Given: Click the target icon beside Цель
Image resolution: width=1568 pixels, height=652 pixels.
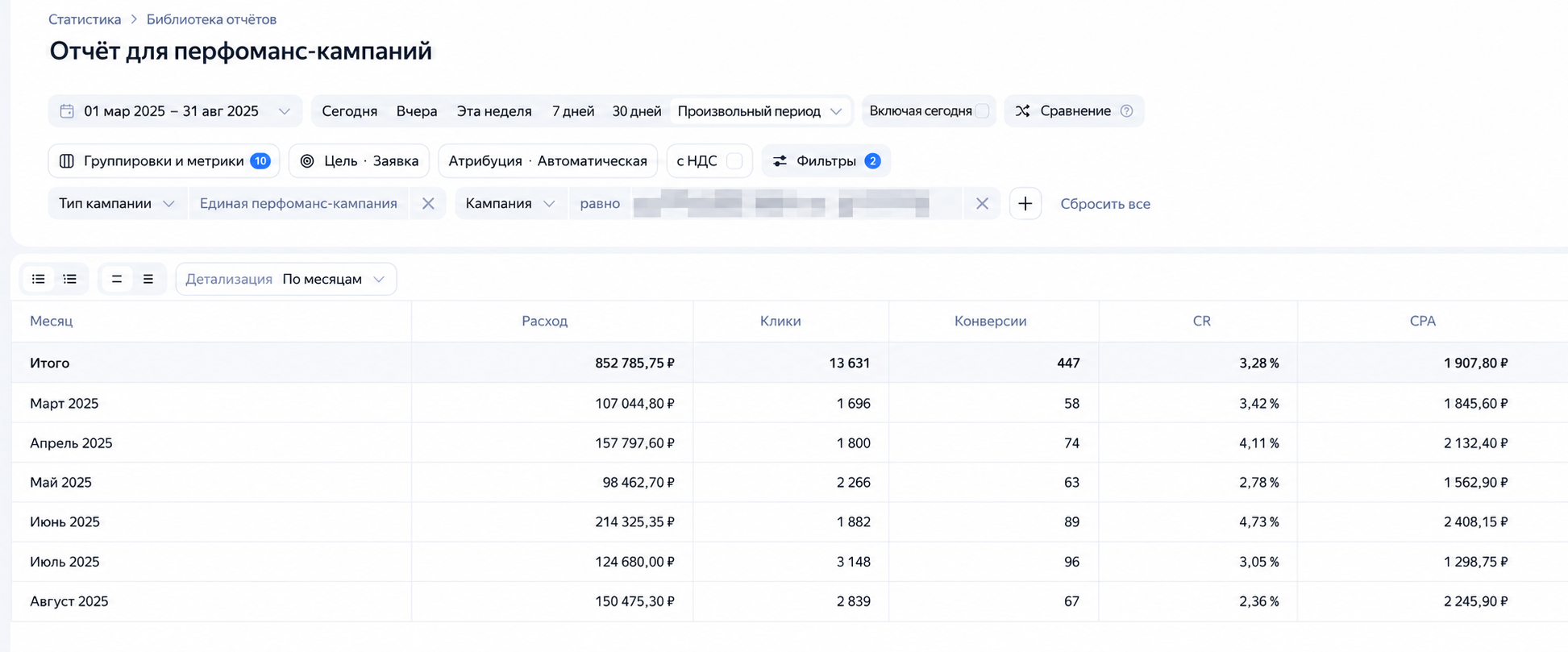Looking at the screenshot, I should click(x=307, y=161).
